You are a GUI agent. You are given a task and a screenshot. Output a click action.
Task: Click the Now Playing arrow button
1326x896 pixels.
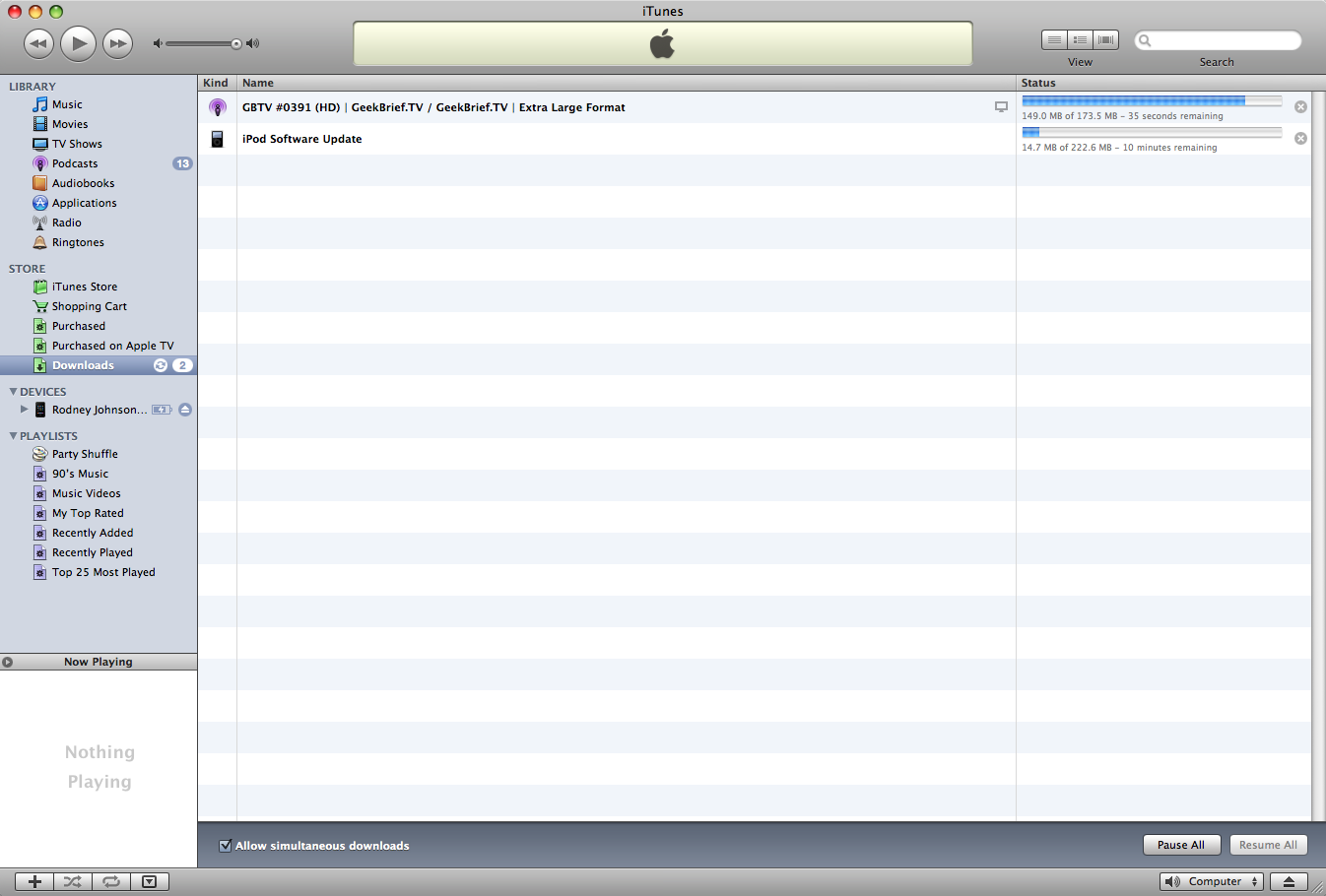(8, 663)
